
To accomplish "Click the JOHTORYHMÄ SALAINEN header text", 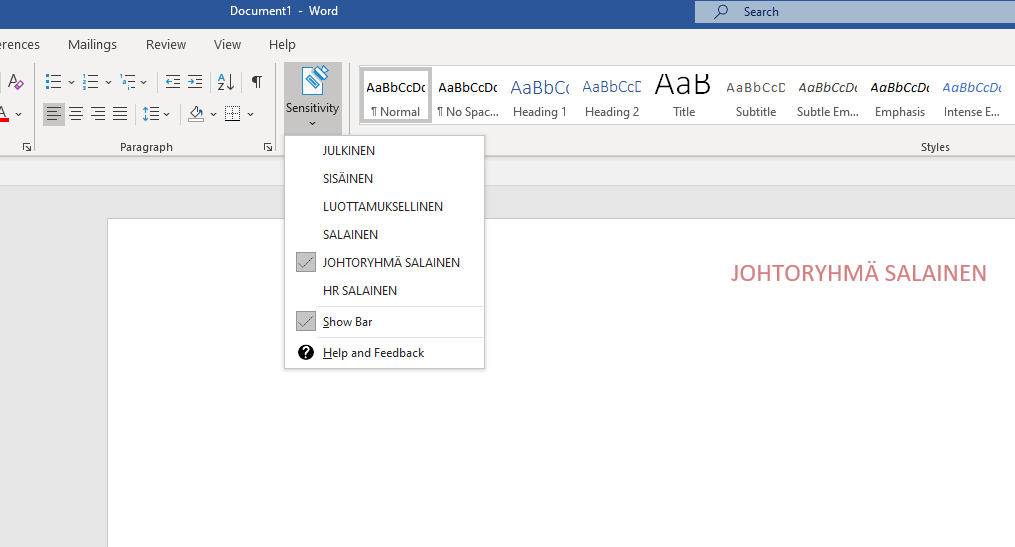I will 858,273.
